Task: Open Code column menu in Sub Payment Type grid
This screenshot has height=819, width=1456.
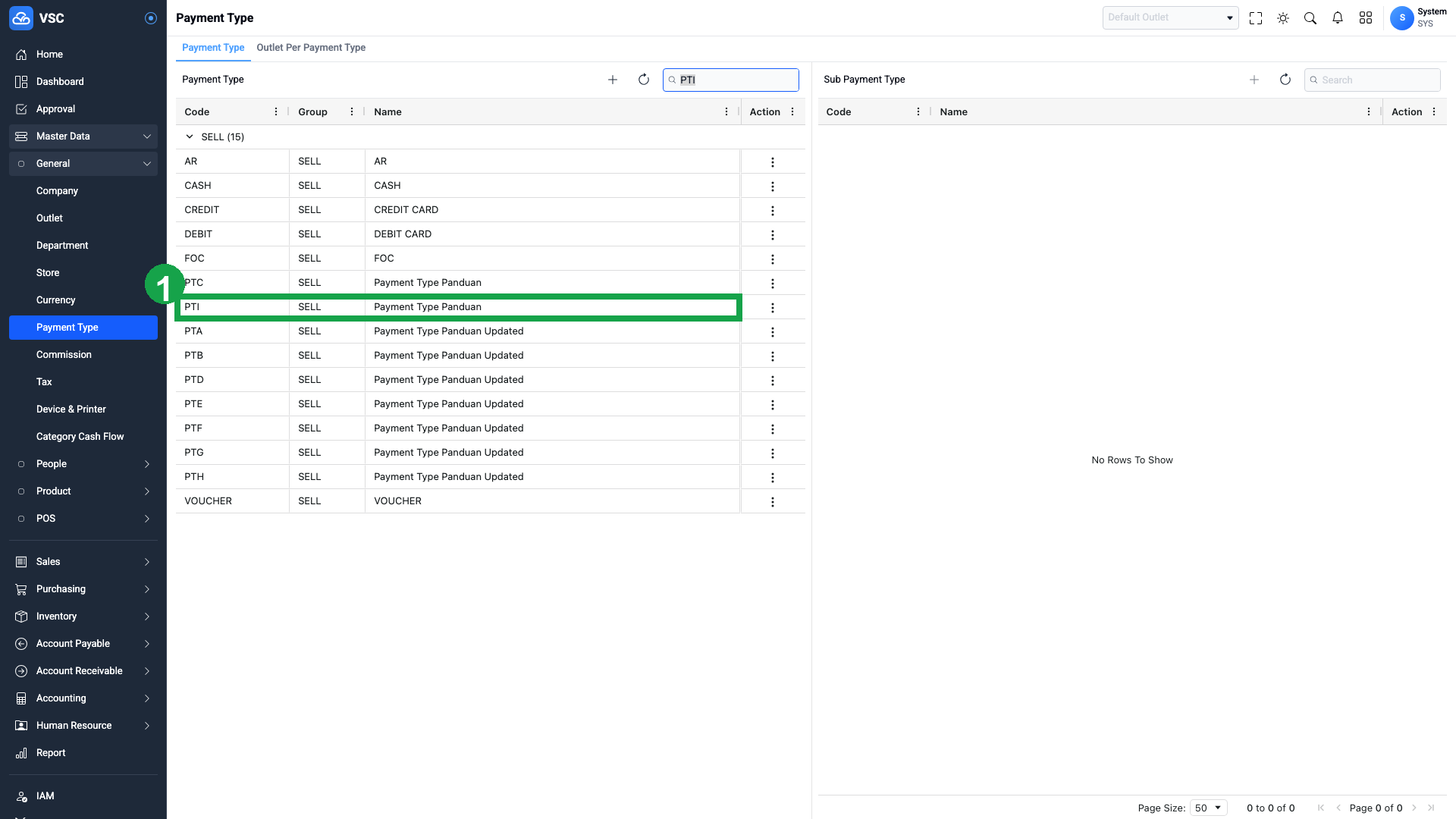Action: pos(918,111)
